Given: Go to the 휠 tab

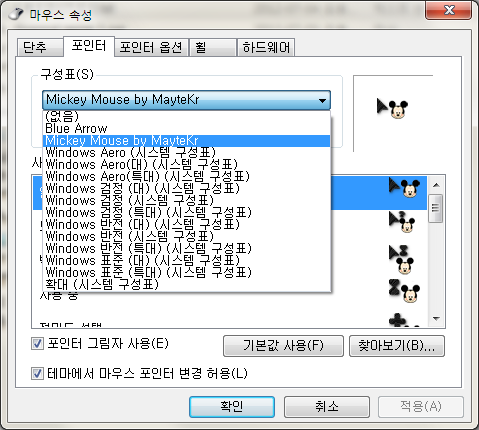Looking at the screenshot, I should [213, 47].
